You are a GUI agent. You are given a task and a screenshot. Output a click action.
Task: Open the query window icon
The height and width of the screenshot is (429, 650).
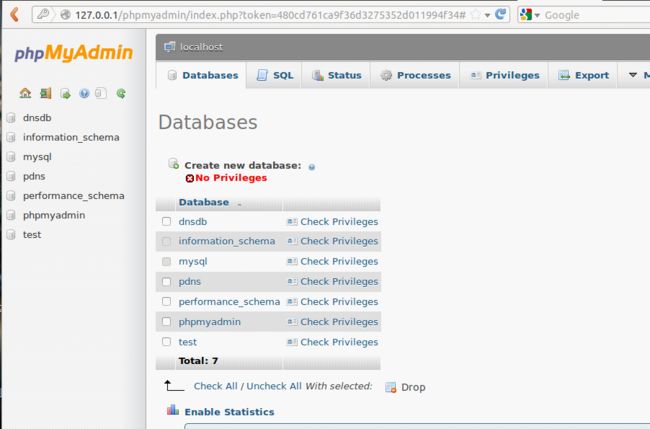pos(65,94)
